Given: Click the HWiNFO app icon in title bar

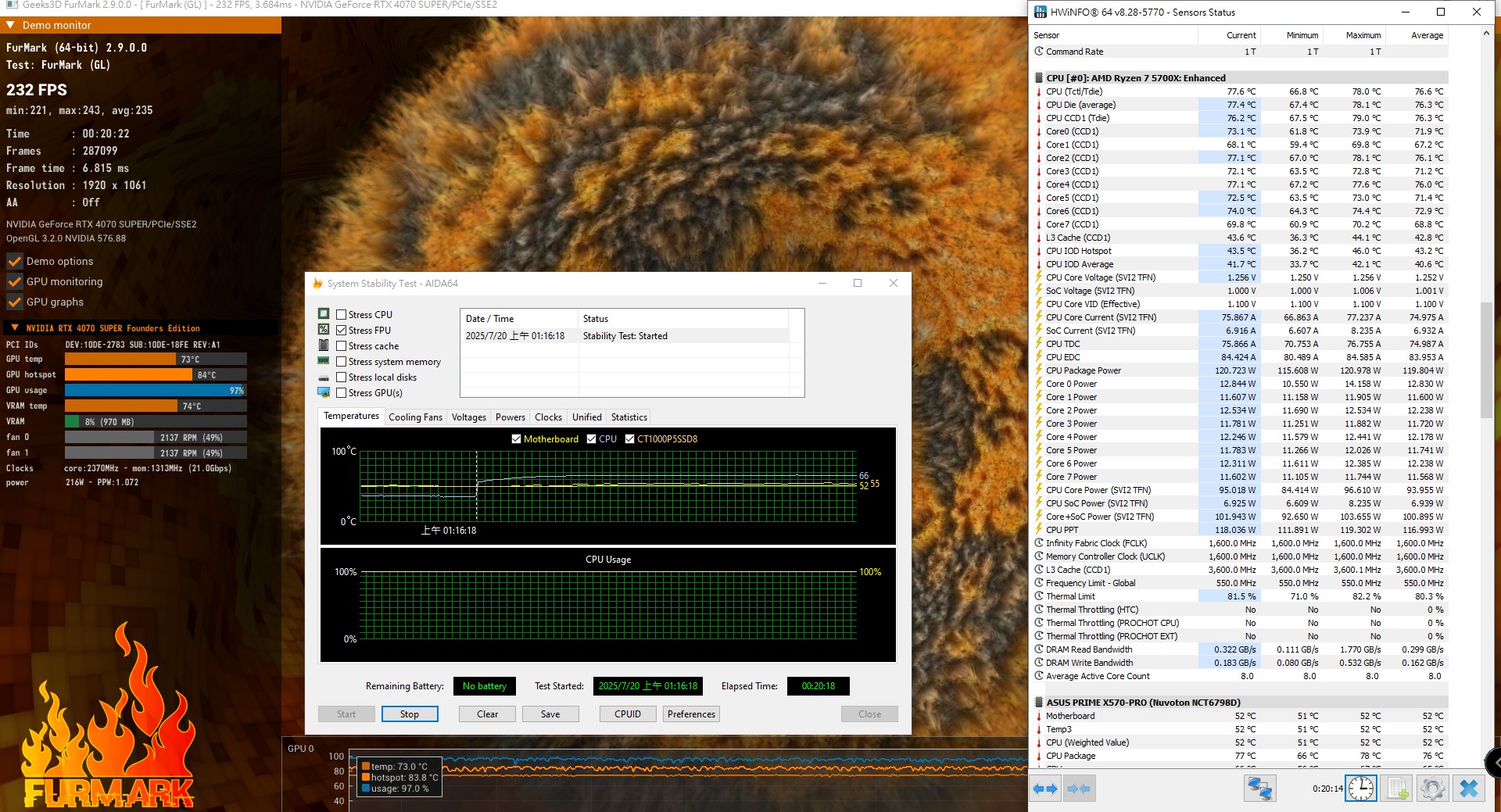Looking at the screenshot, I should pos(1040,12).
